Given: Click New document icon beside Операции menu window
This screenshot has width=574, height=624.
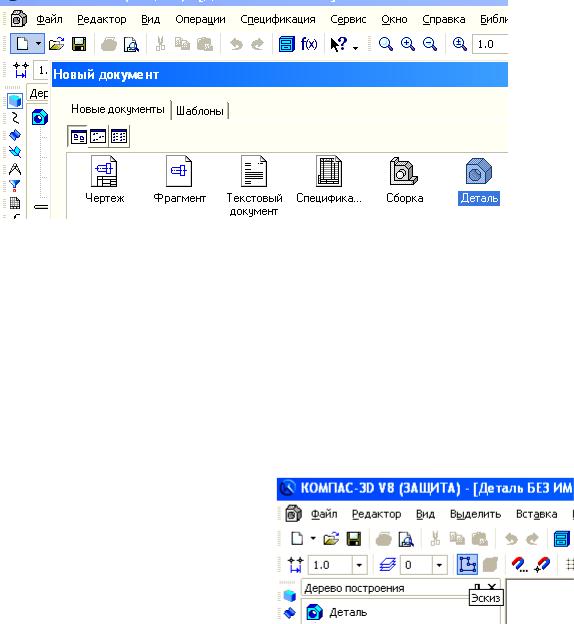Looking at the screenshot, I should click(22, 44).
